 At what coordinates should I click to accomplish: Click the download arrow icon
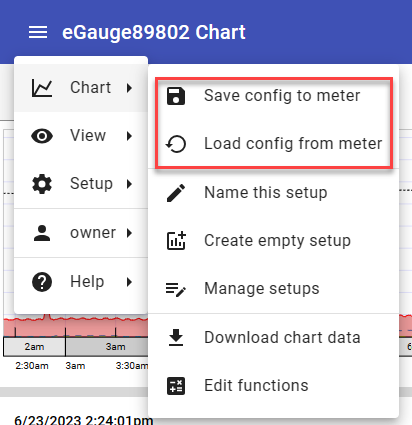point(176,337)
